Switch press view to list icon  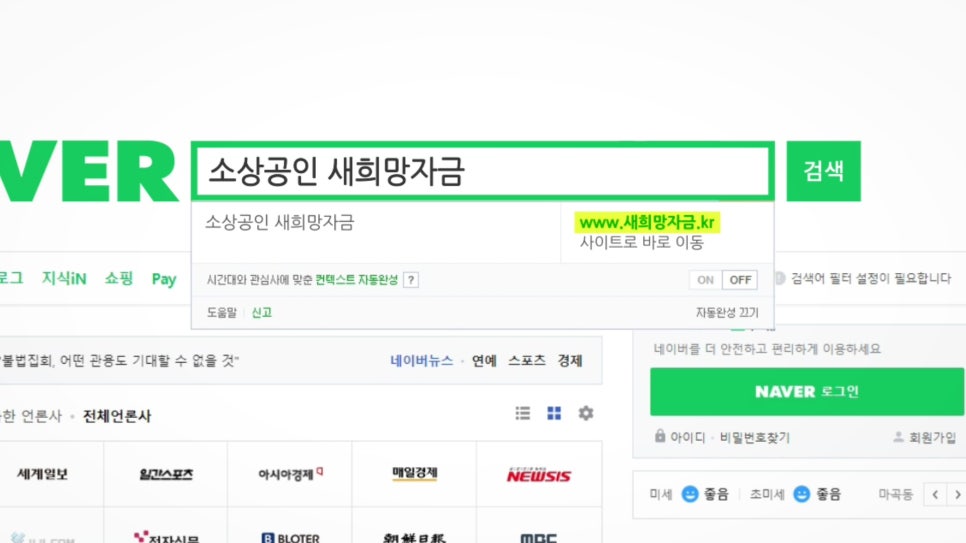tap(522, 413)
